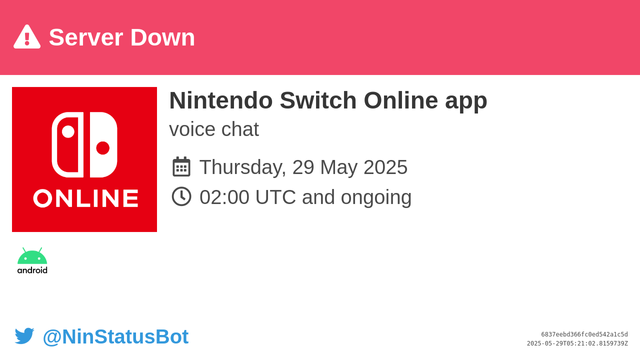Click the Twitter bird icon
The width and height of the screenshot is (640, 360).
tap(24, 336)
